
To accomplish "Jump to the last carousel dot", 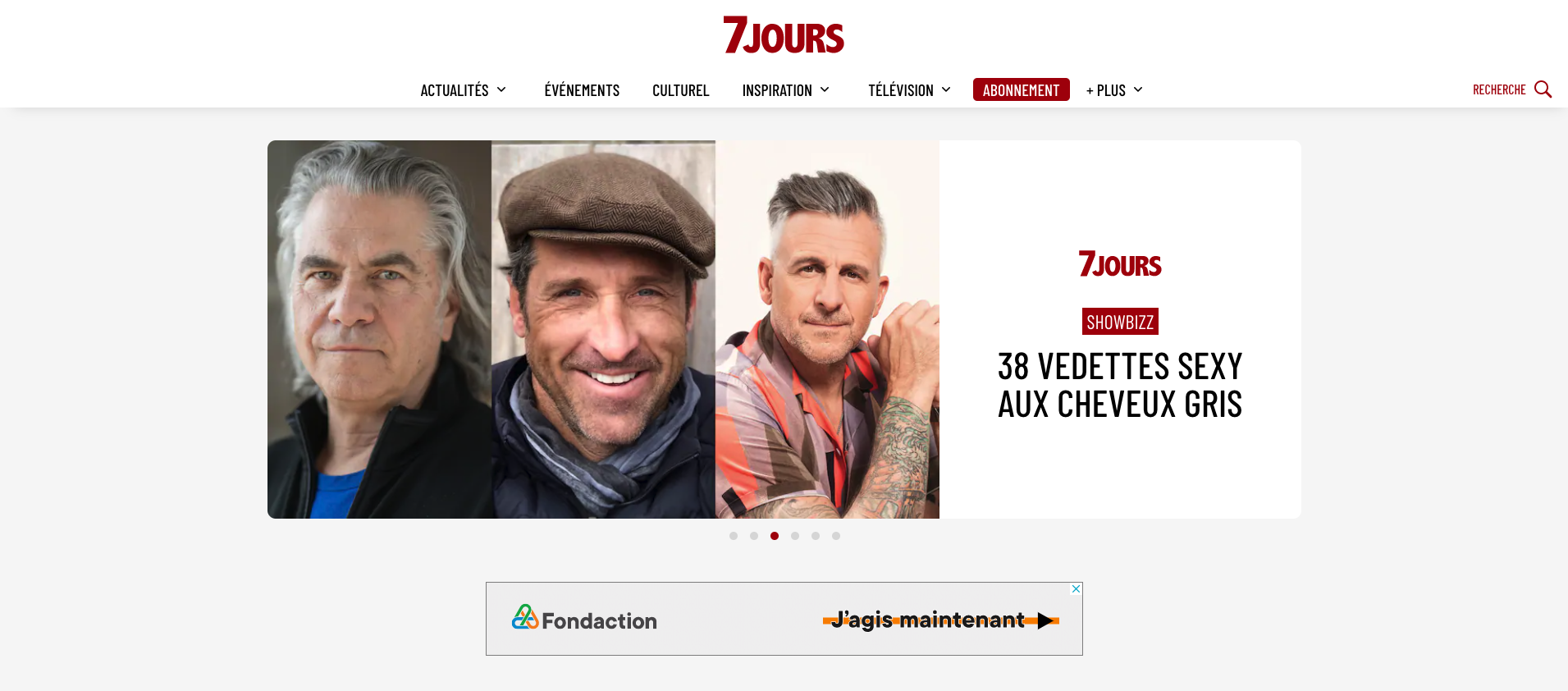I will [x=836, y=536].
